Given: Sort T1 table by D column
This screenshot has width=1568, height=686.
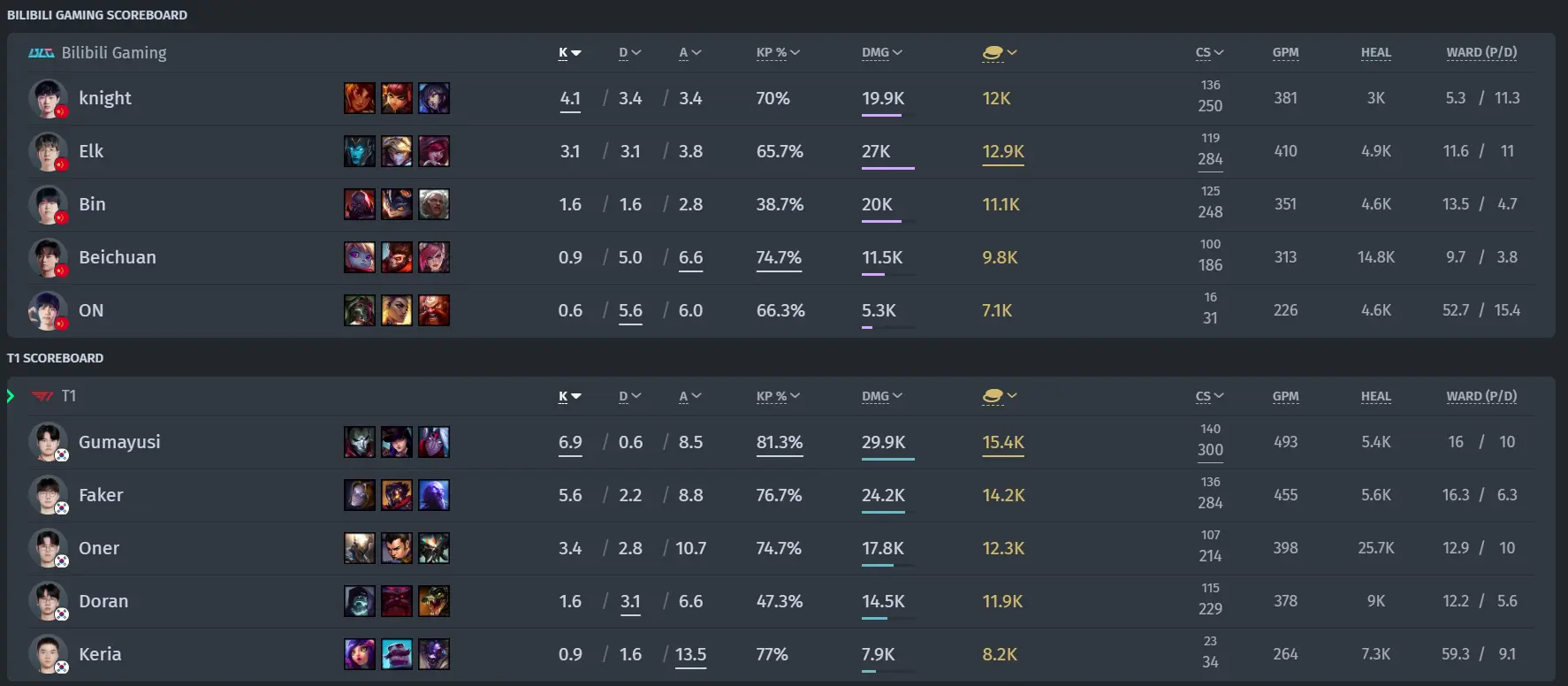Looking at the screenshot, I should tap(630, 397).
